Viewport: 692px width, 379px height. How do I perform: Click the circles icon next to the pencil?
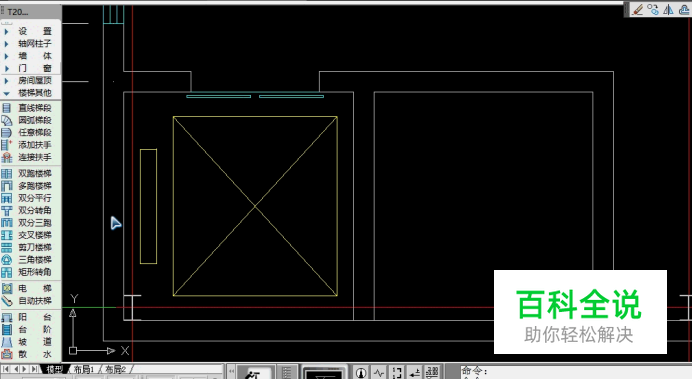[653, 10]
